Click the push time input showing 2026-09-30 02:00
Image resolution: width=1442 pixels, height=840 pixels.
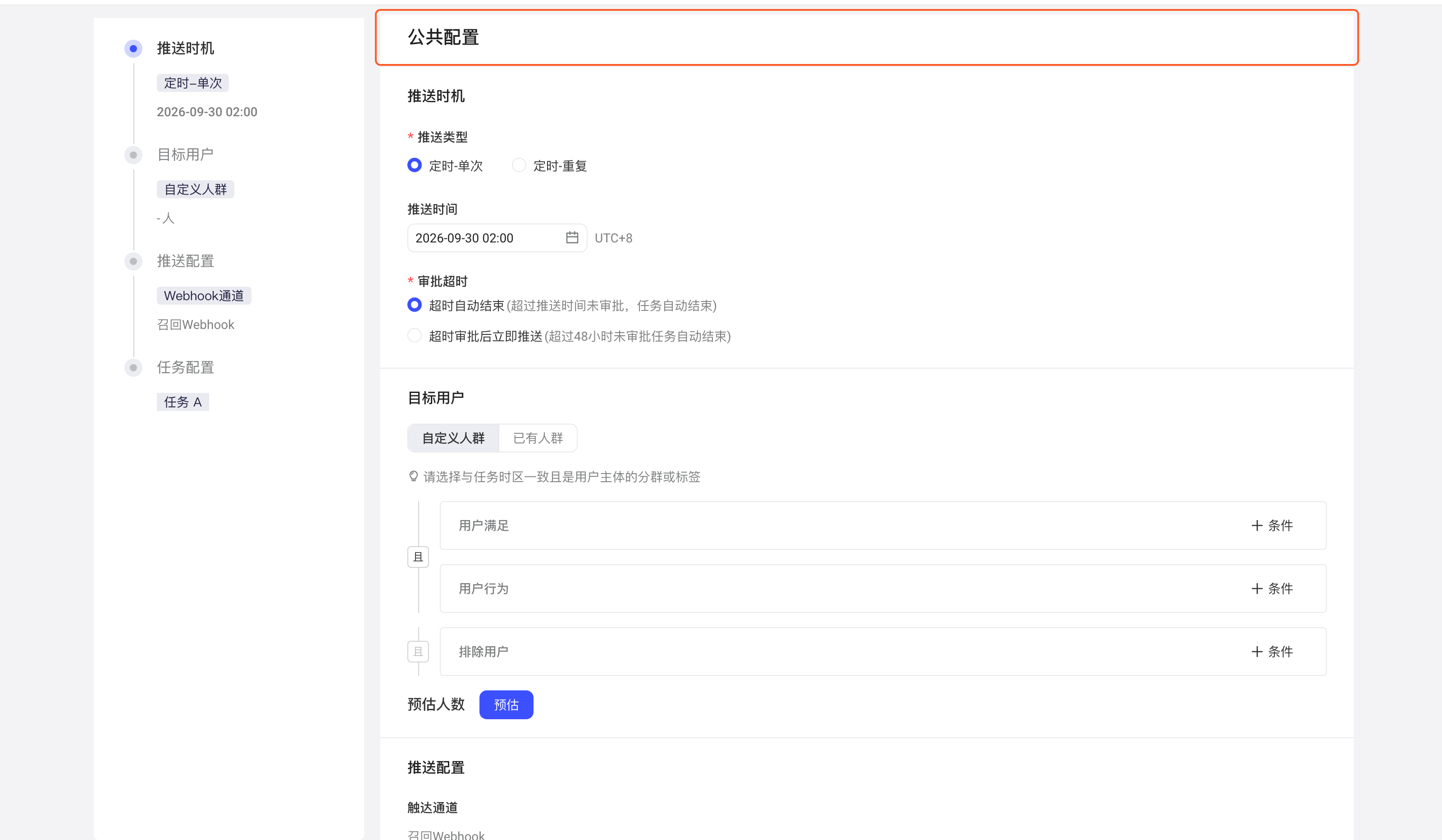pyautogui.click(x=497, y=237)
